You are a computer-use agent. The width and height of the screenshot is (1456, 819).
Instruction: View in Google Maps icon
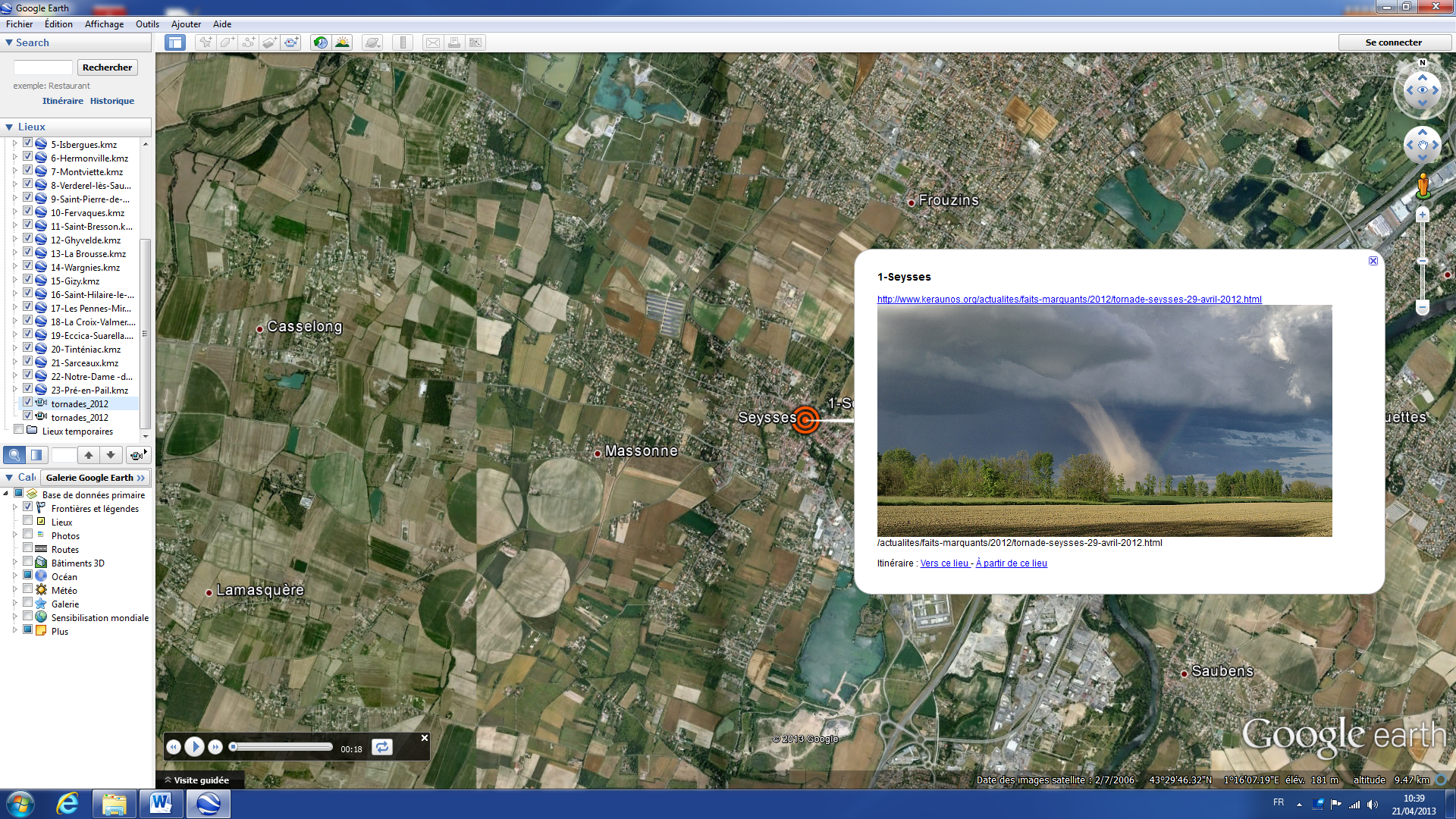pyautogui.click(x=475, y=42)
